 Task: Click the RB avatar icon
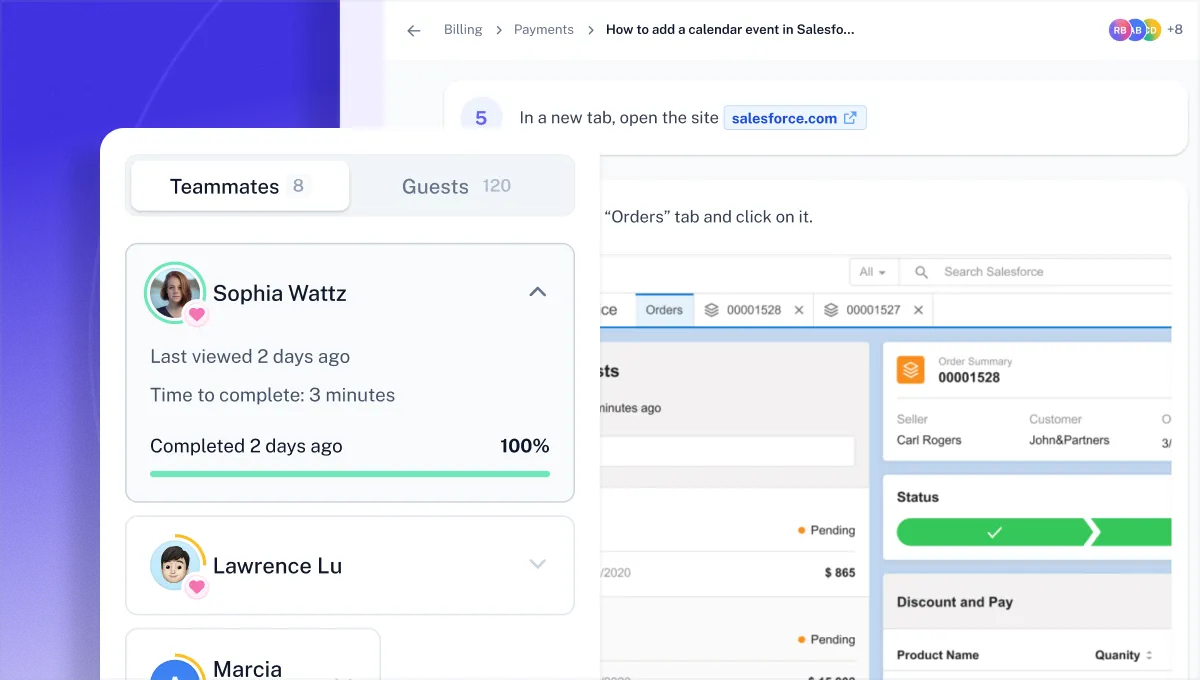1119,30
